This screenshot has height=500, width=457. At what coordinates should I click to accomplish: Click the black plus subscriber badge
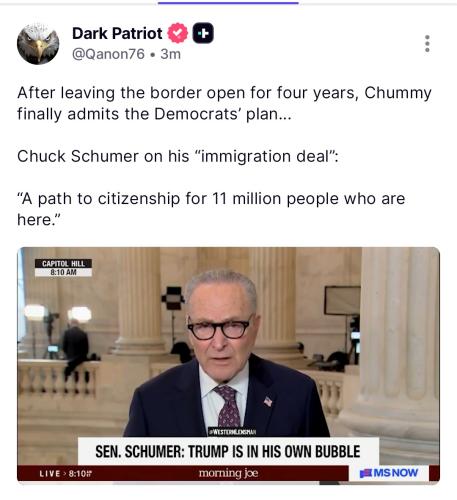(203, 33)
